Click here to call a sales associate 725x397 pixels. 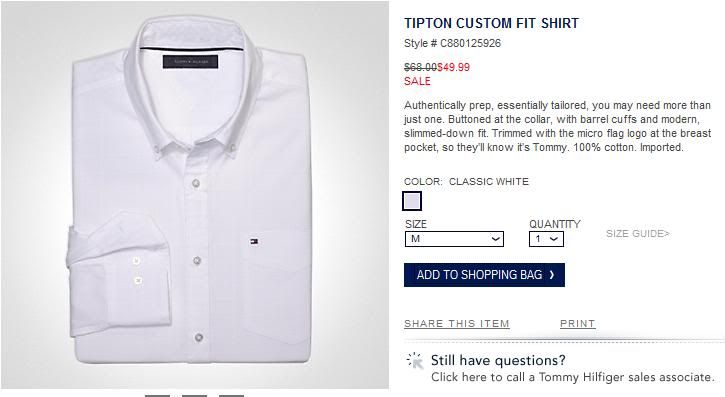(x=573, y=377)
